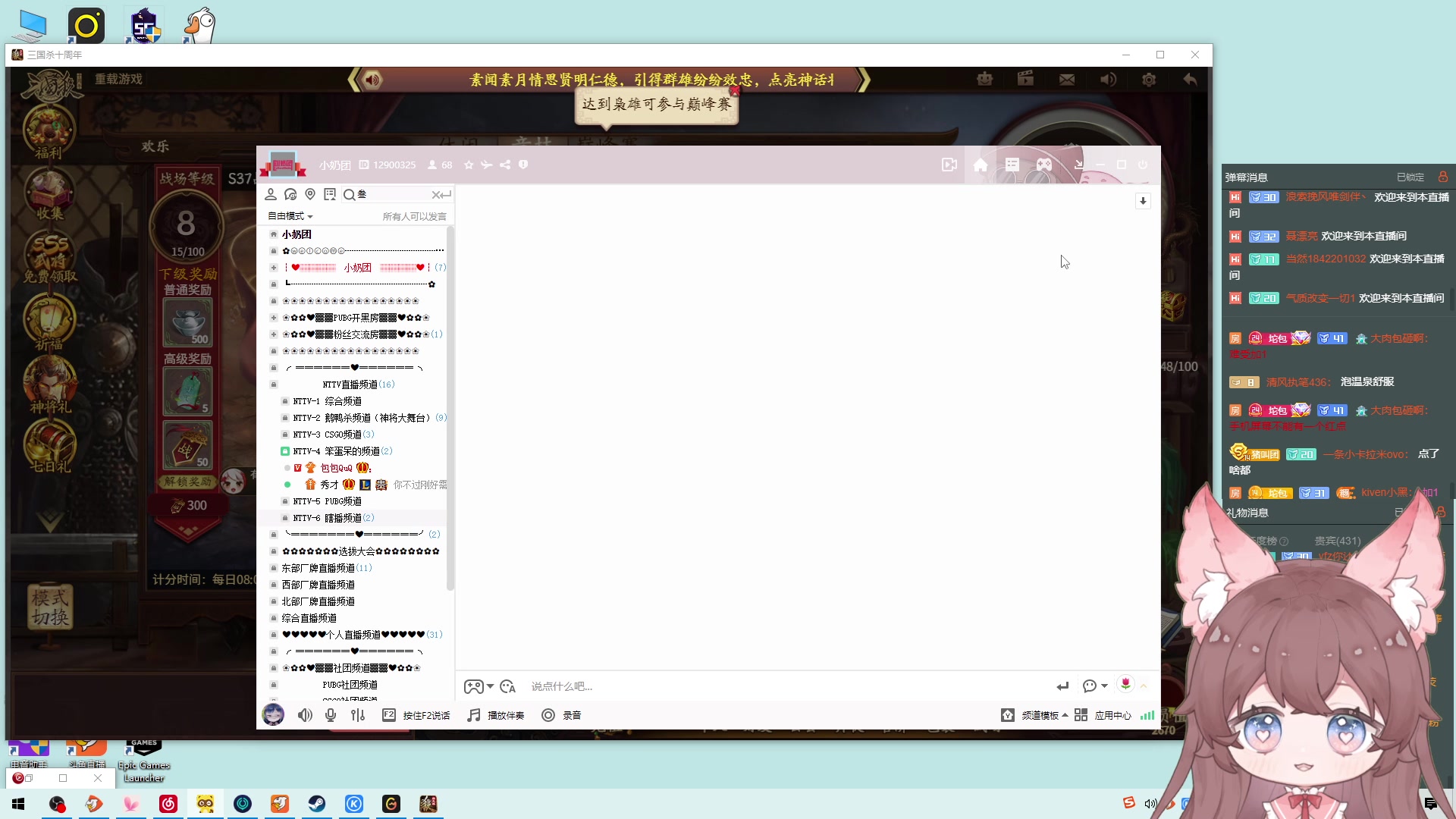Click the 模式切换 mode switch button in game

pyautogui.click(x=51, y=607)
